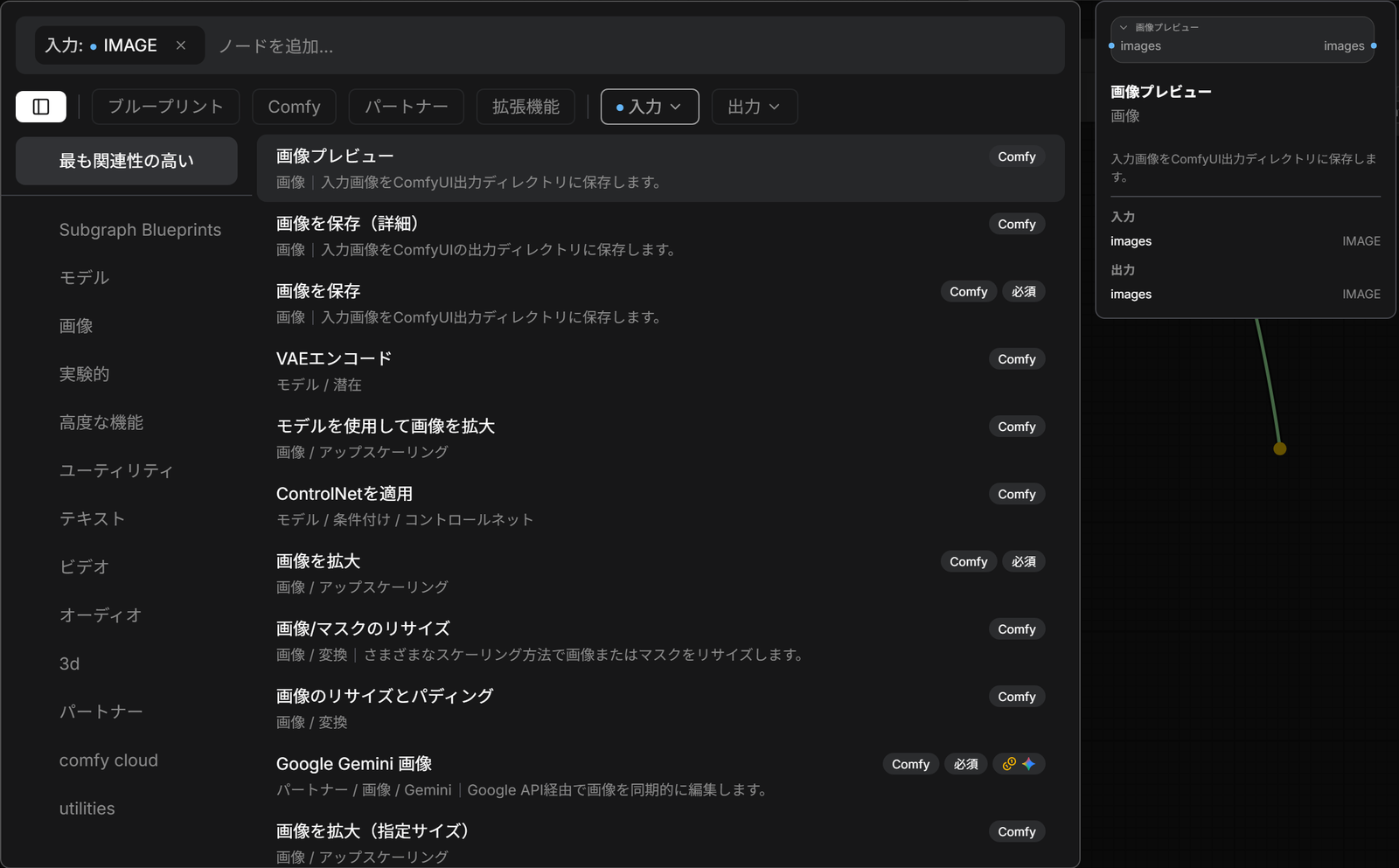Screen dimensions: 1399x868
Task: Click the images output socket dot on preview node
Action: click(x=1374, y=45)
